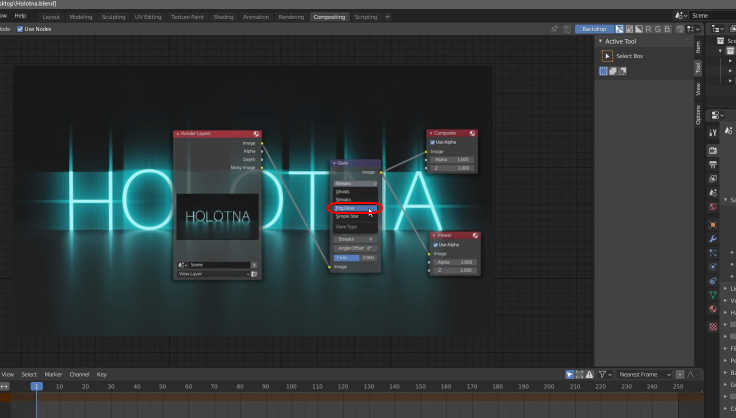The height and width of the screenshot is (418, 736).
Task: Open the View Layer dropdown in Render Layers node
Action: 214,274
